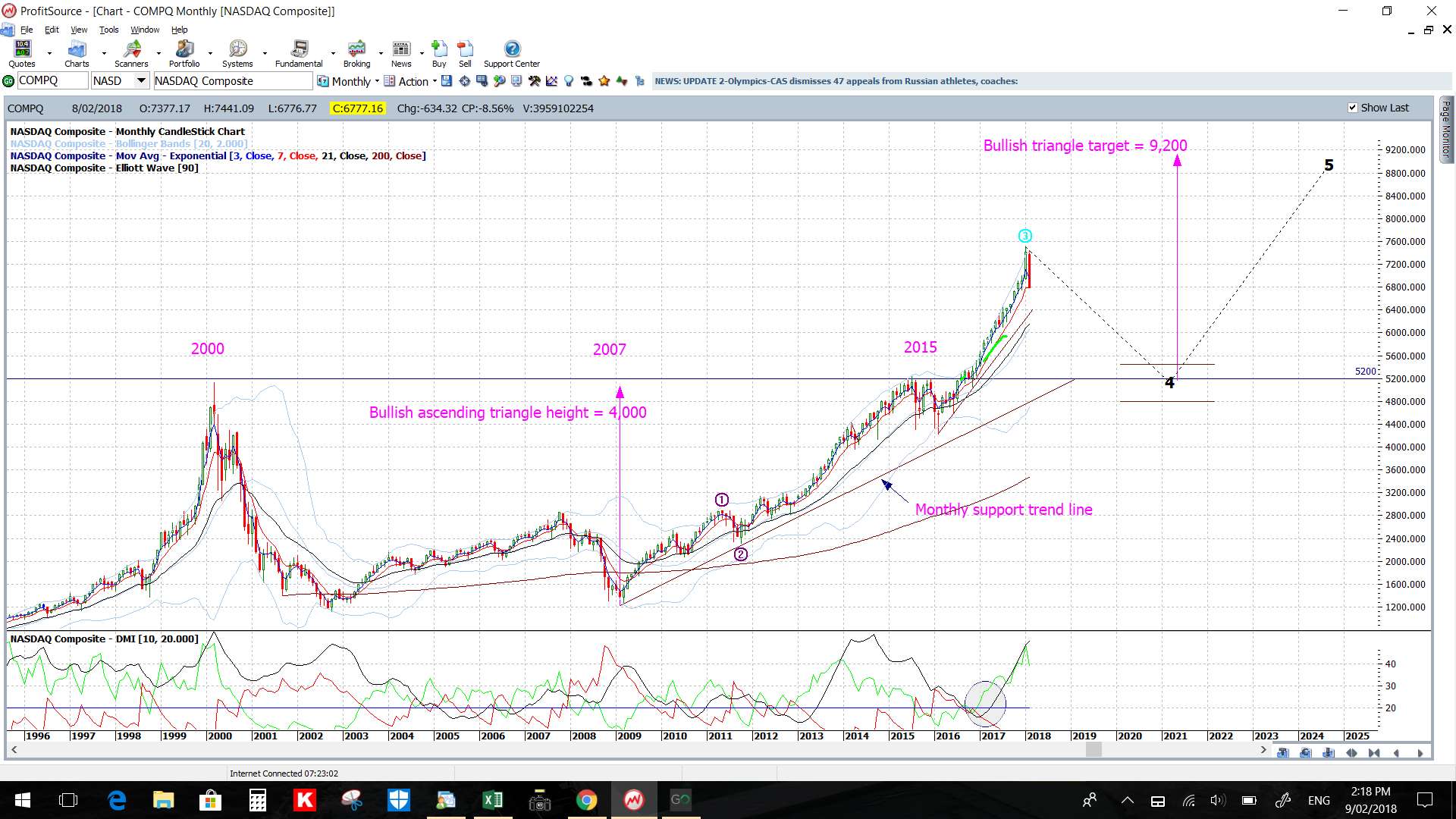Click the COMPQ symbol input field
The width and height of the screenshot is (1456, 819).
52,81
